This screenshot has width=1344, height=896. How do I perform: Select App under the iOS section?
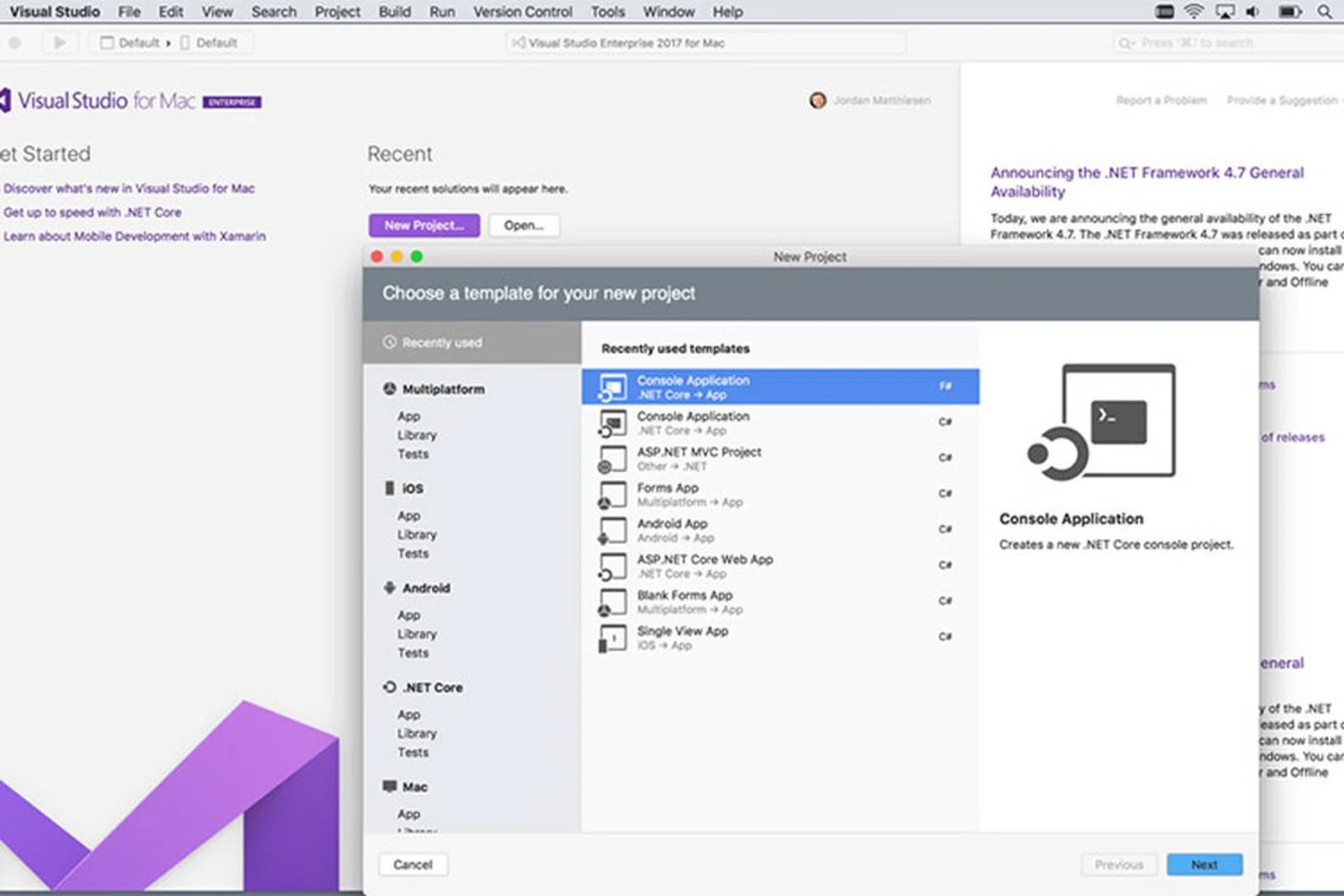(409, 516)
